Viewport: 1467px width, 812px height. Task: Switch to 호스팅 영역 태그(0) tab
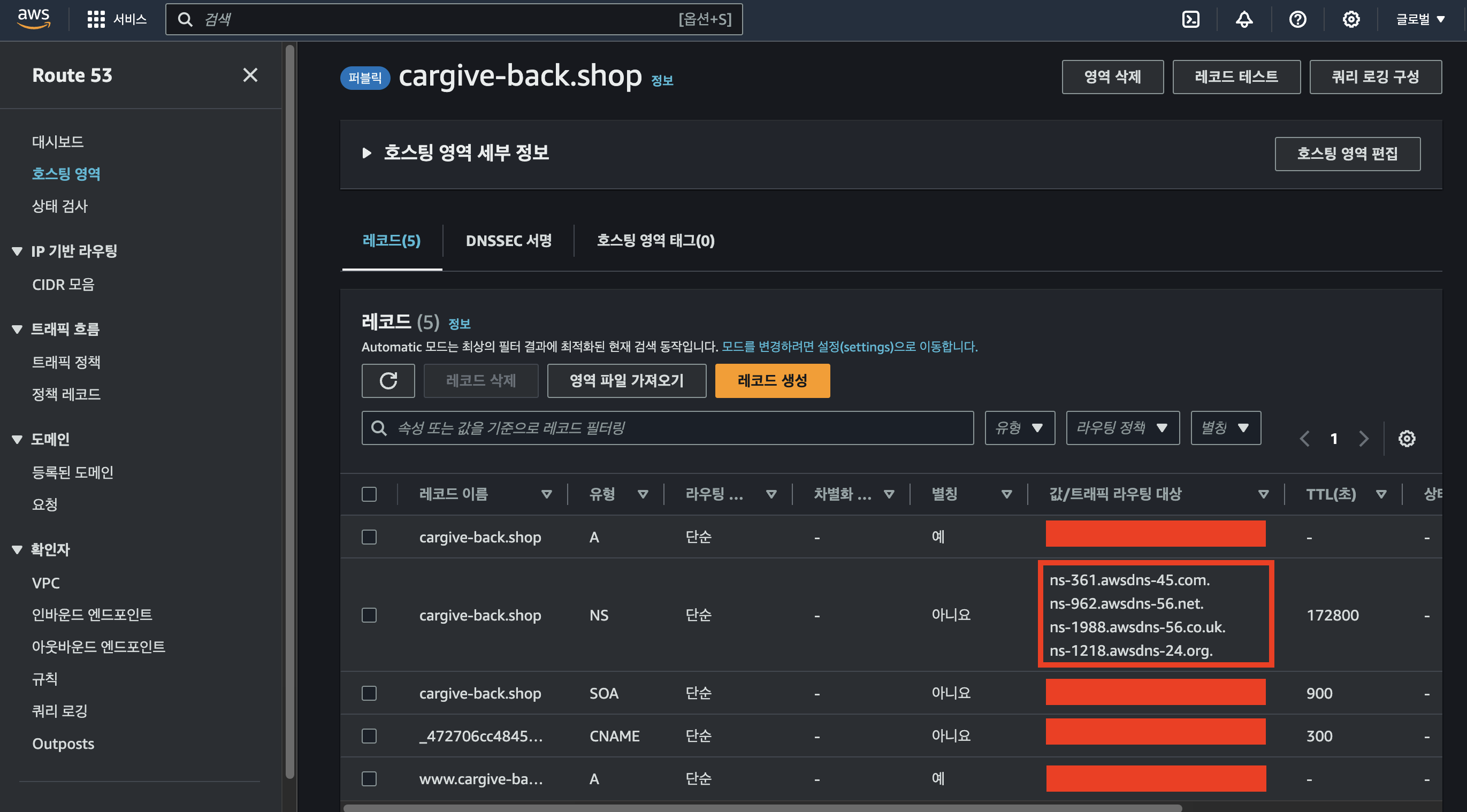pyautogui.click(x=655, y=240)
